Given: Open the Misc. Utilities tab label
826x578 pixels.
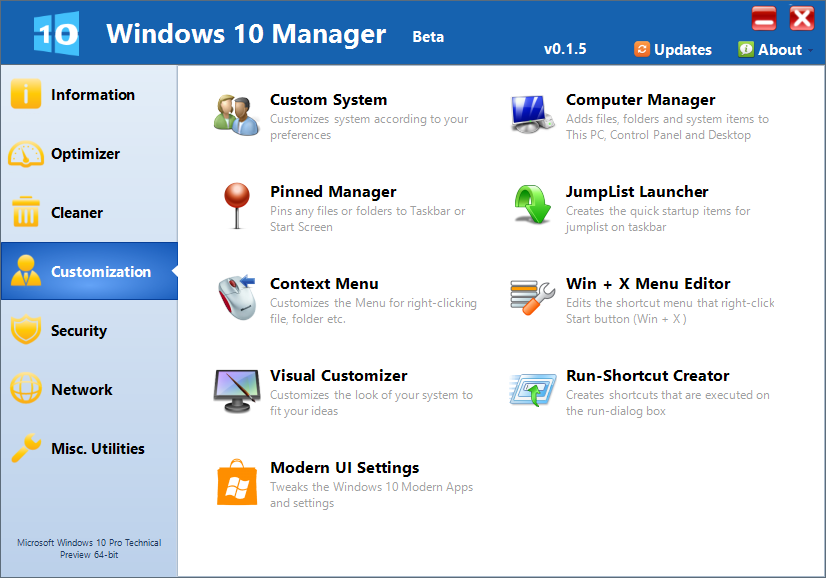Looking at the screenshot, I should click(98, 449).
